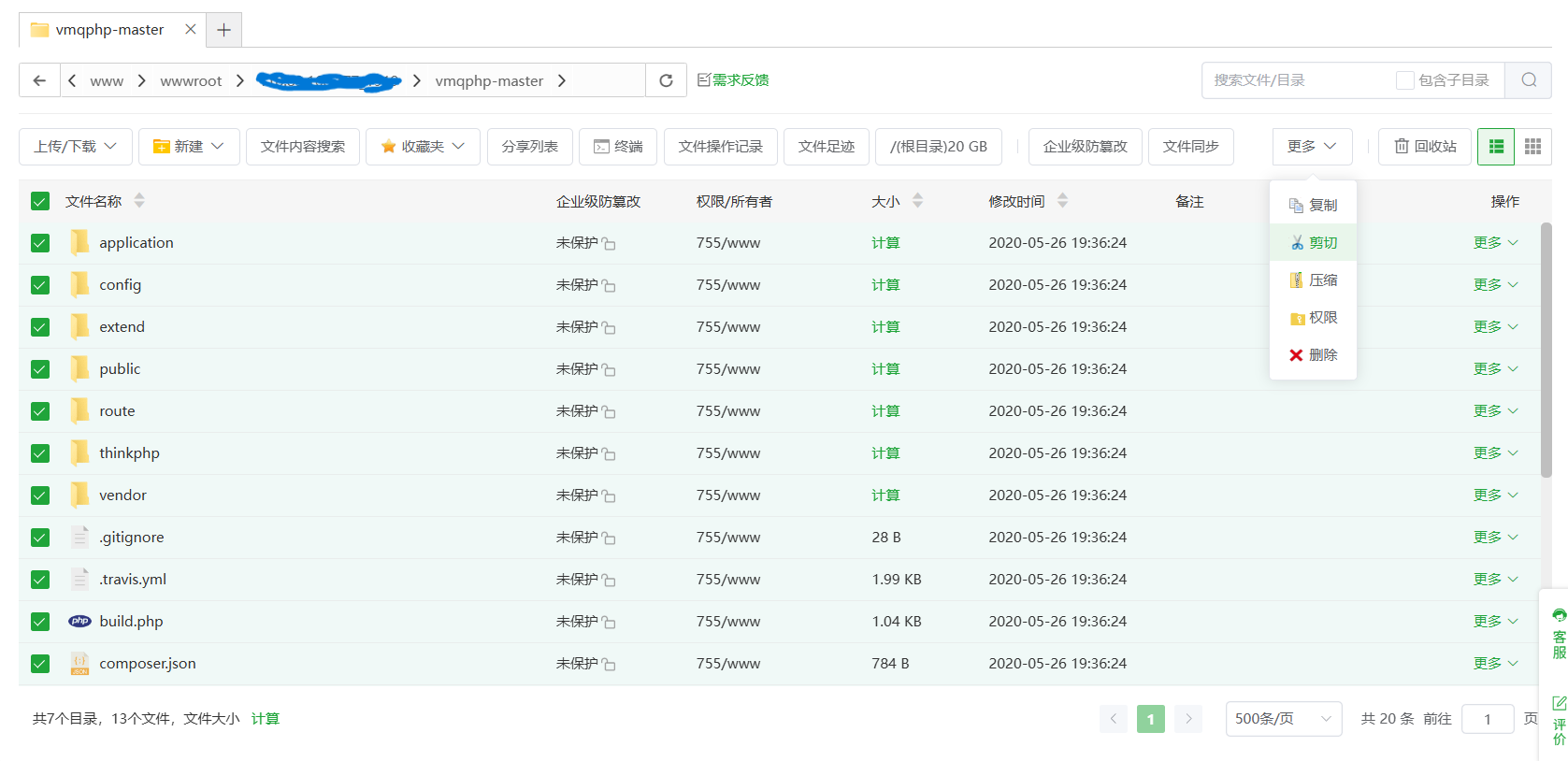Click 计算 size link for thinkphp
Screen dimensions: 1568x761
pyautogui.click(x=885, y=453)
